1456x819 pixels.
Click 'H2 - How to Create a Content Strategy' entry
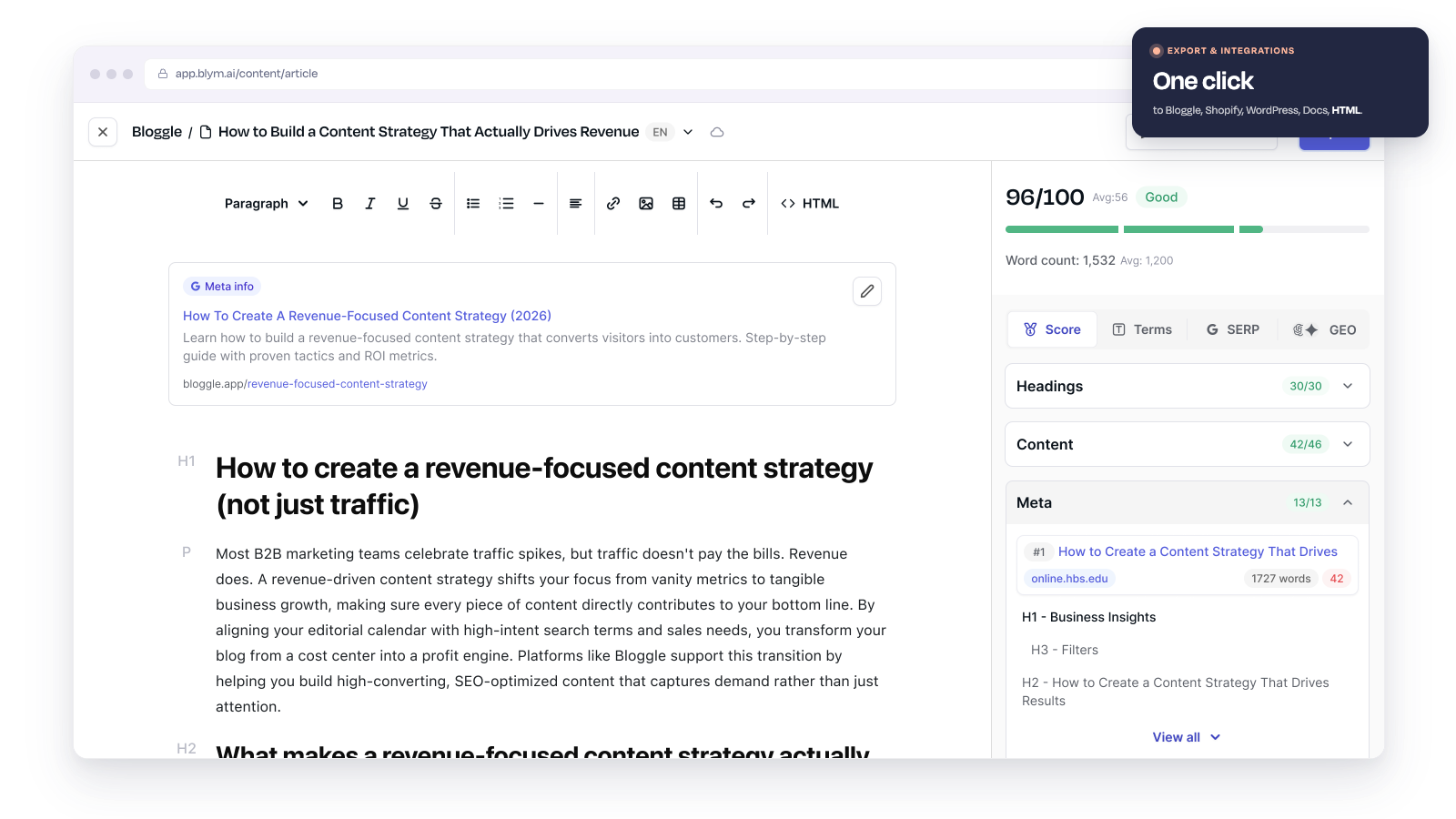pos(1176,692)
